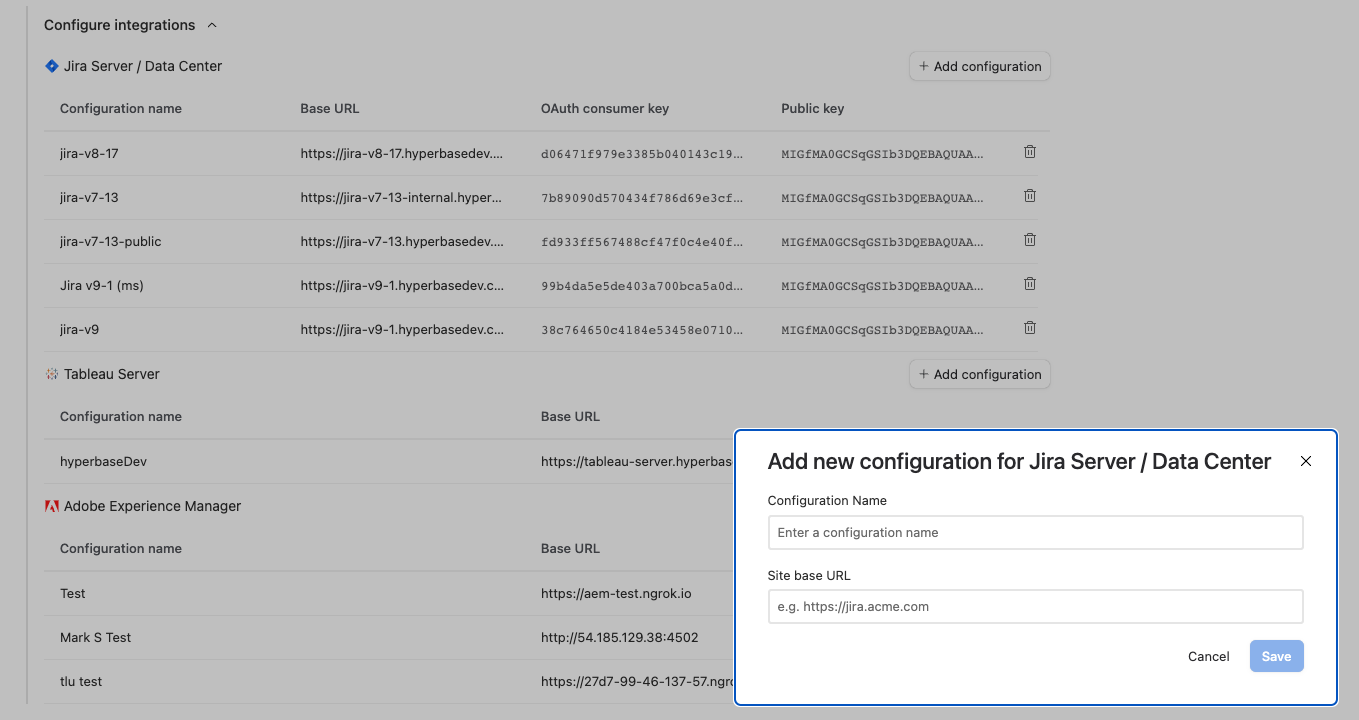1359x720 pixels.
Task: Click the Test AEM configuration name
Action: [x=73, y=594]
